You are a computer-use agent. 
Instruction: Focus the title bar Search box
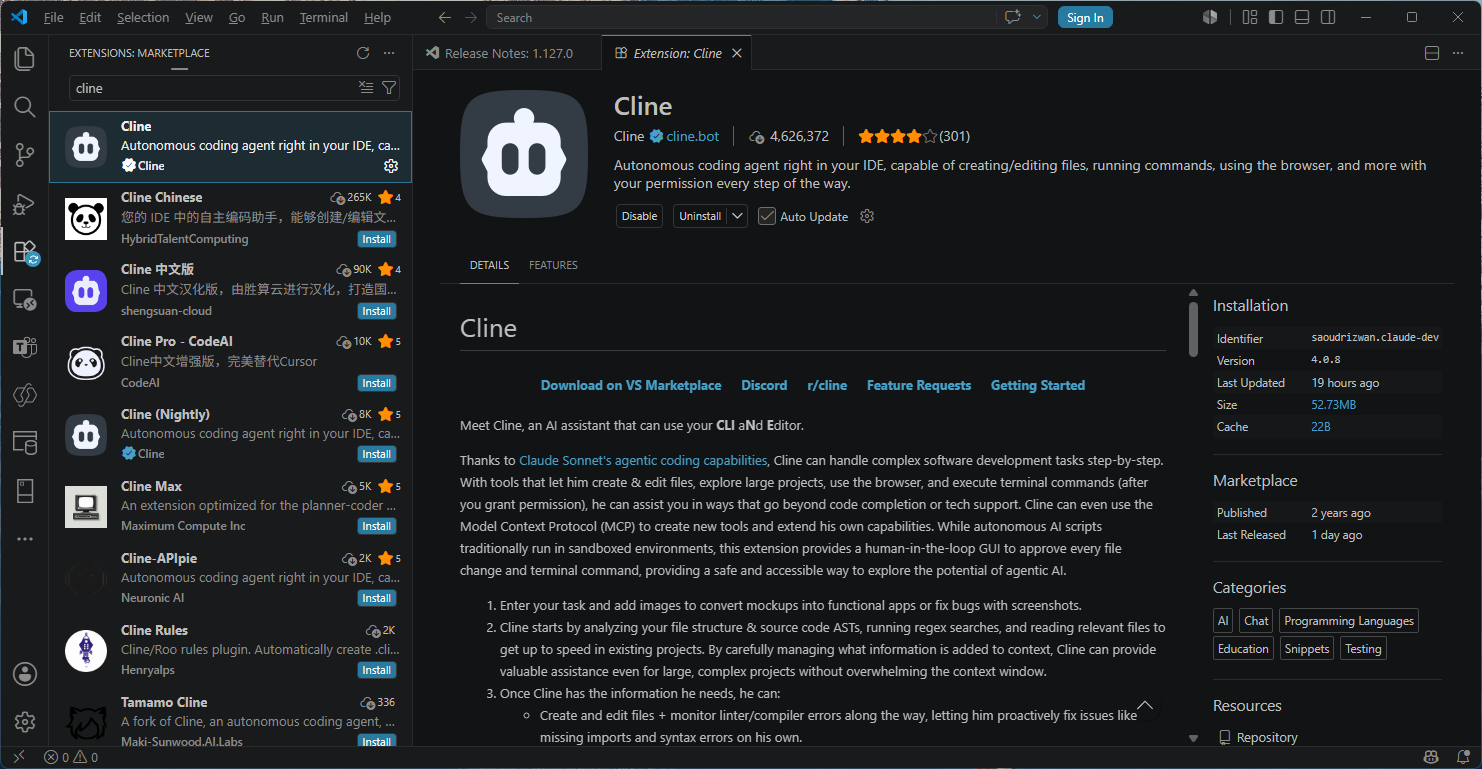(741, 17)
